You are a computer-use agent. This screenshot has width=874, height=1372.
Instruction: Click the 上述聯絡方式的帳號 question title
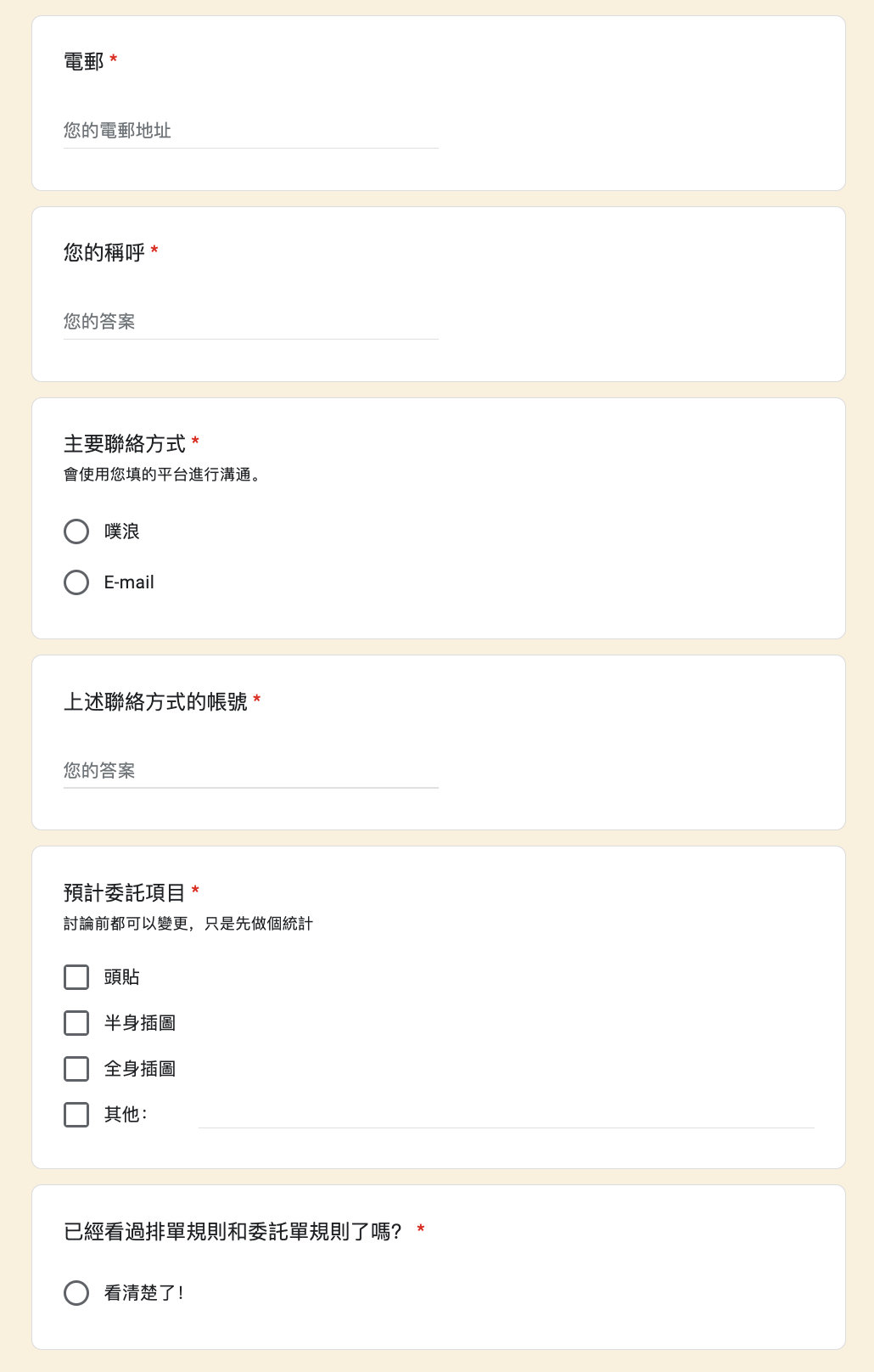pyautogui.click(x=155, y=702)
